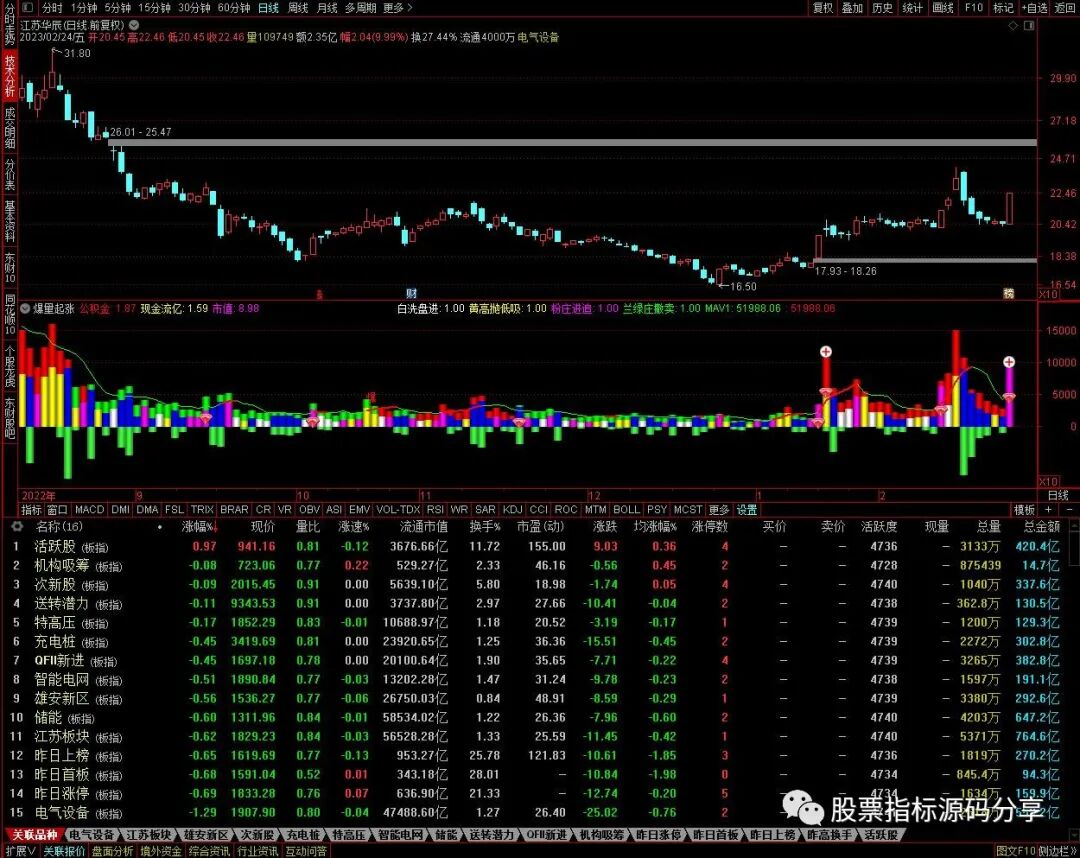This screenshot has width=1080, height=858.
Task: Click the table vertical scrollbar up arrow
Action: [x=1074, y=525]
